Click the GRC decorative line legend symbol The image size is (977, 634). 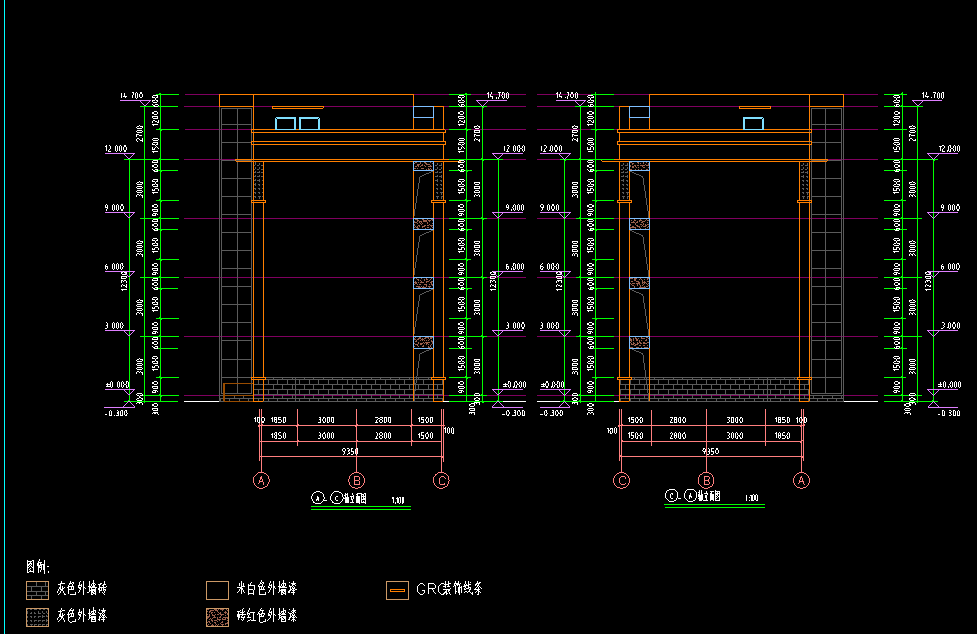coord(397,590)
